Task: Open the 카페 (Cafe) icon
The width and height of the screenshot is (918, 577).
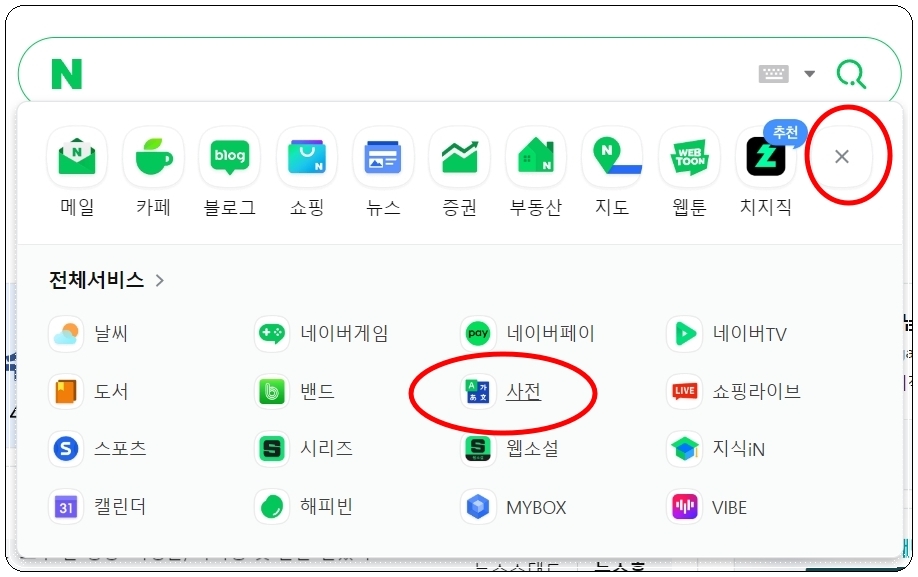Action: [x=153, y=156]
